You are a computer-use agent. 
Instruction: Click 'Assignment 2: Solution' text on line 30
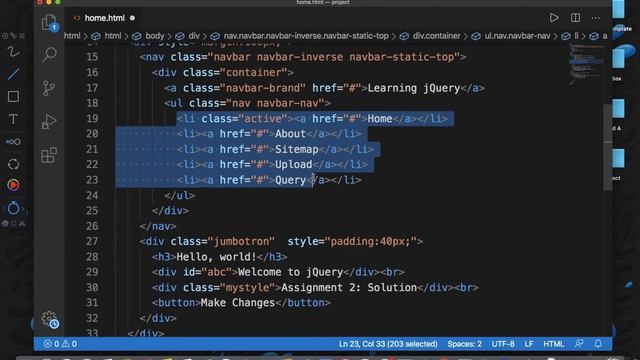coord(349,288)
